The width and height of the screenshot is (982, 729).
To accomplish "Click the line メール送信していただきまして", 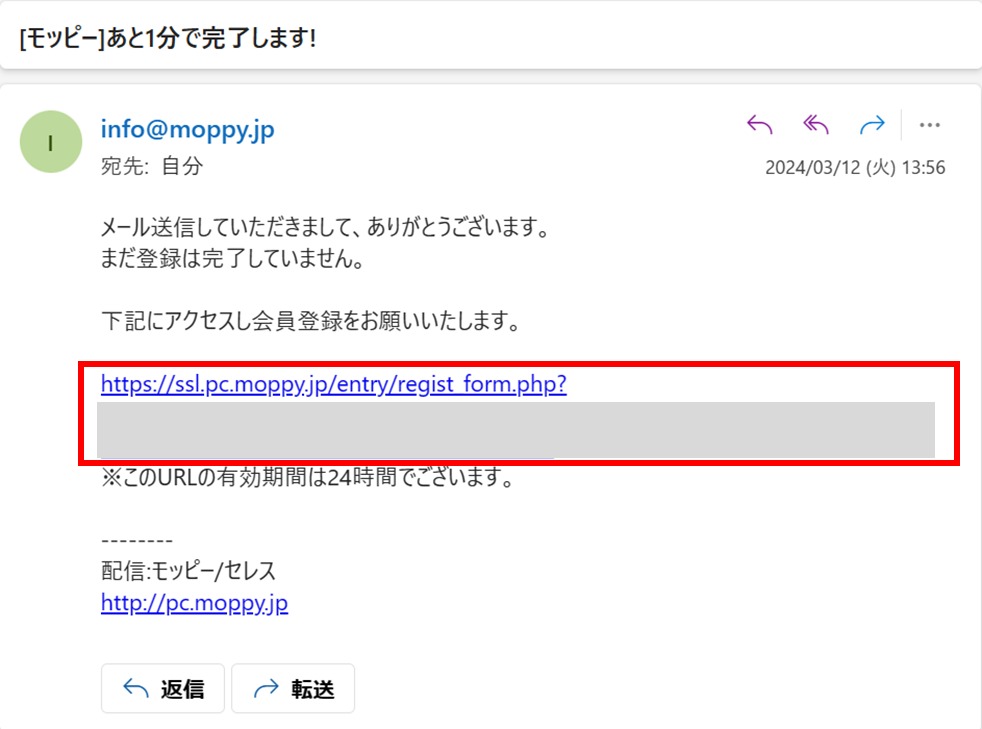I will click(x=325, y=227).
